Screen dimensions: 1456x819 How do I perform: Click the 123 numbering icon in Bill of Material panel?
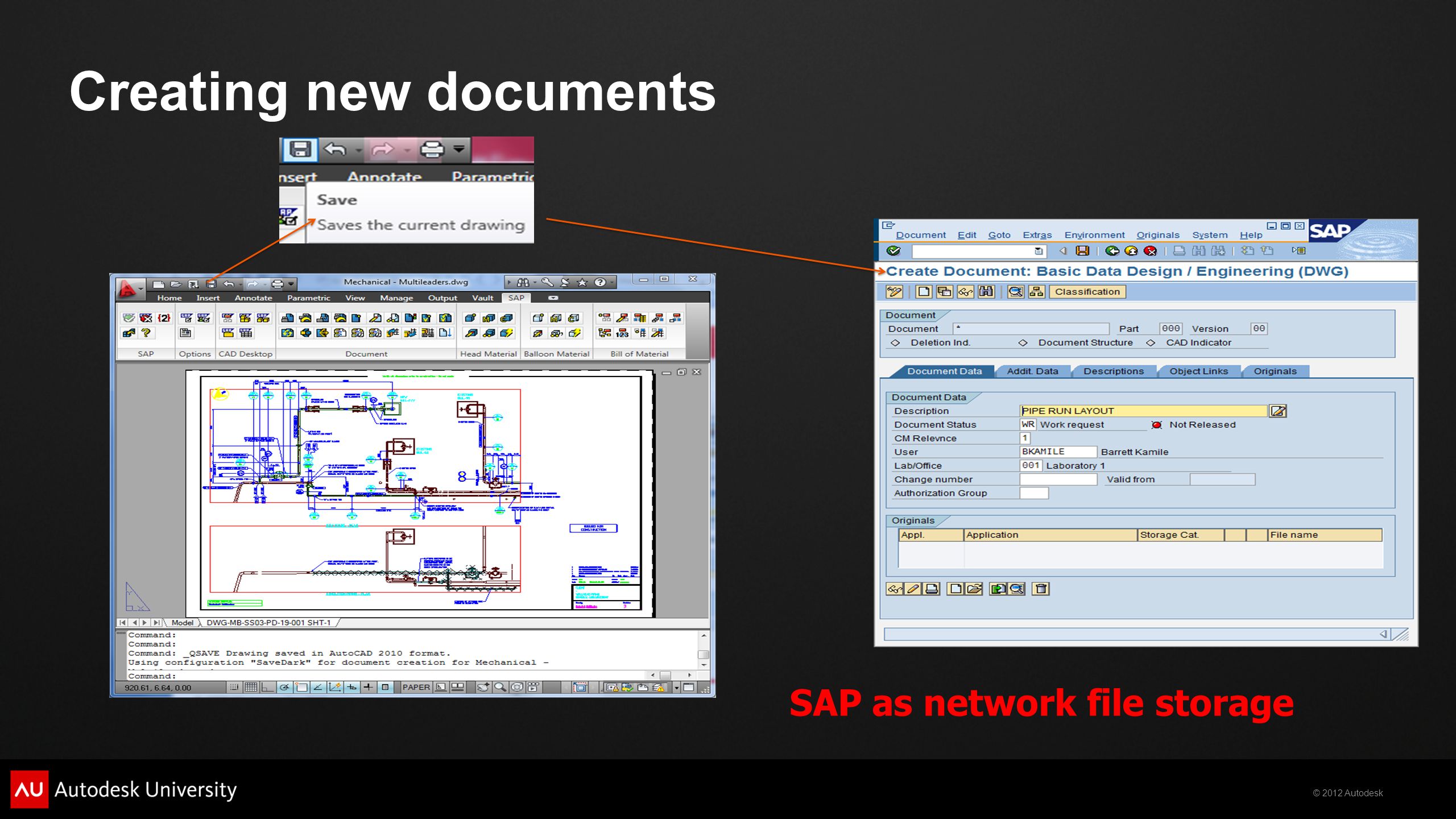point(622,333)
